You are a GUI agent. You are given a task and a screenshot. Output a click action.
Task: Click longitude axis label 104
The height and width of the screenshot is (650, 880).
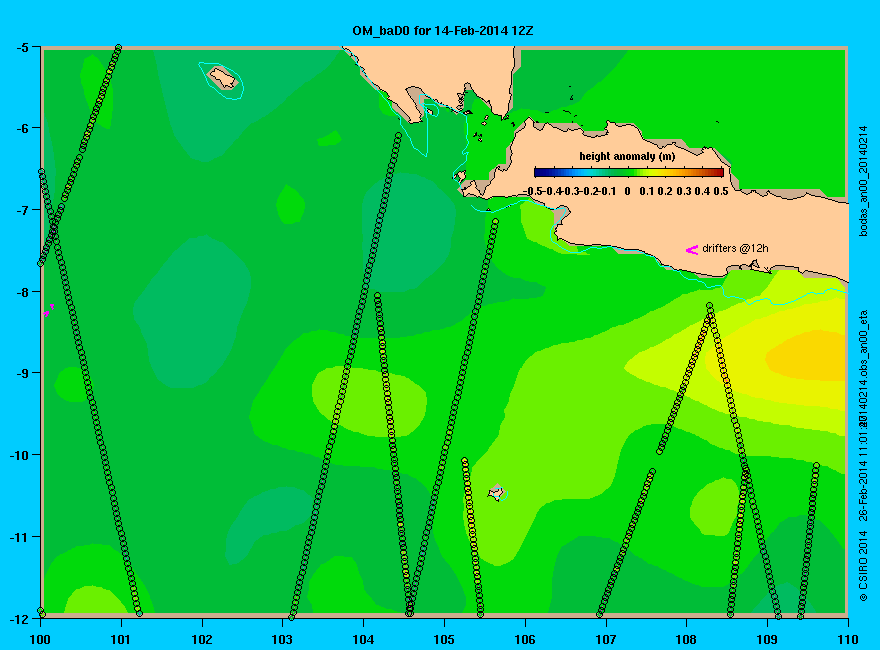coord(363,639)
